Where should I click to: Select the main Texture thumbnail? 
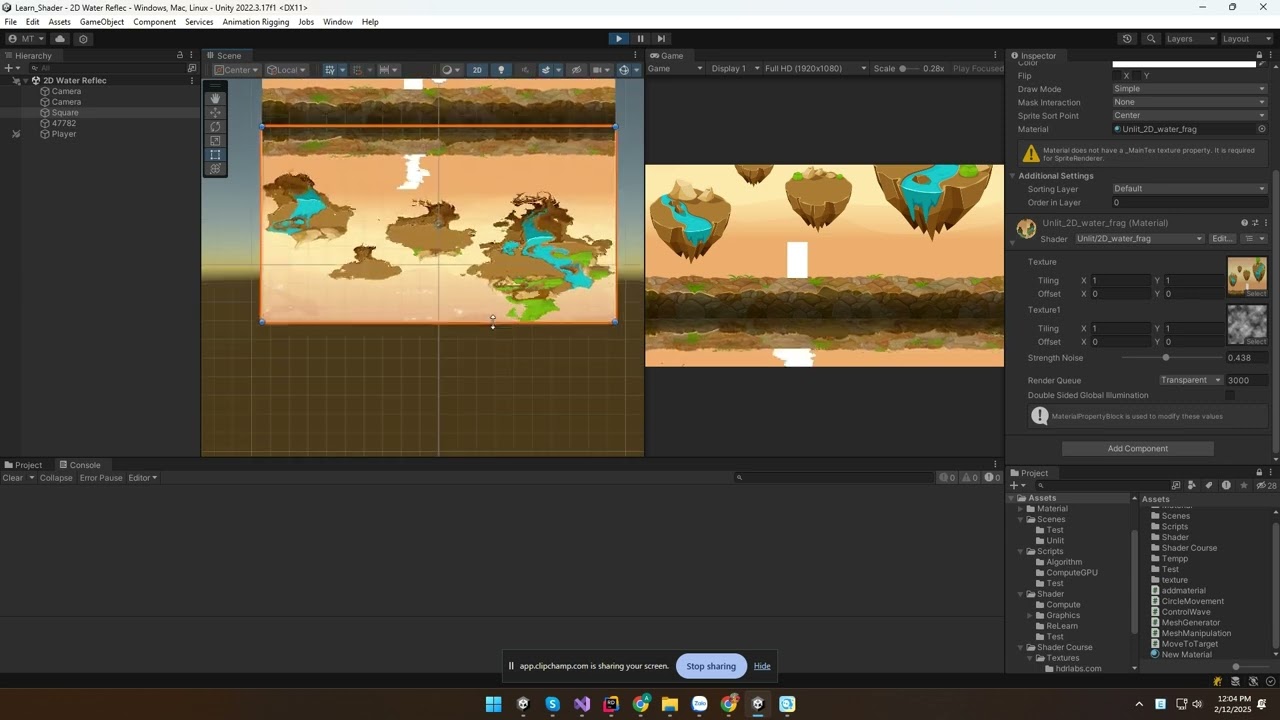click(x=1246, y=277)
